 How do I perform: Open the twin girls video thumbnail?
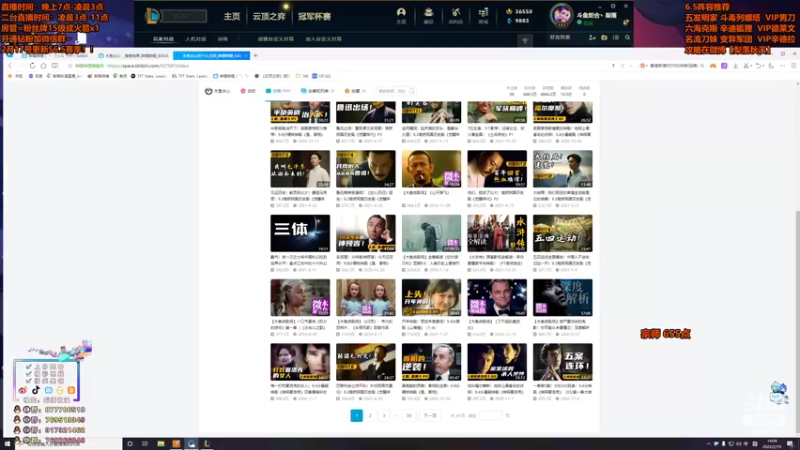366,297
